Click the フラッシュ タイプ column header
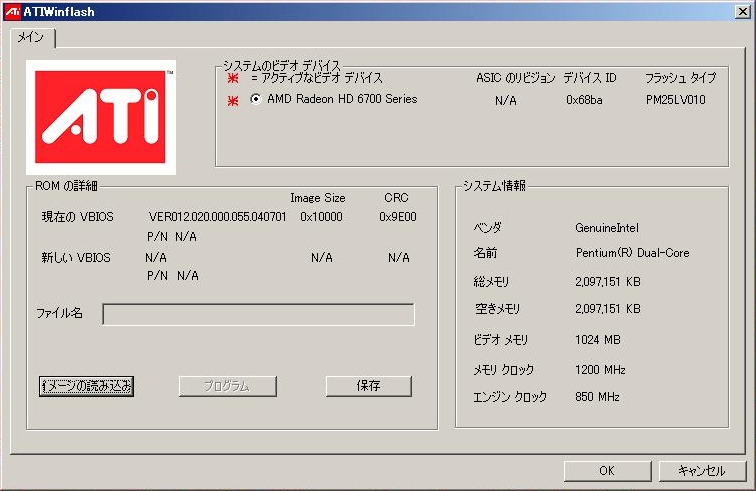The image size is (756, 491). tap(681, 78)
